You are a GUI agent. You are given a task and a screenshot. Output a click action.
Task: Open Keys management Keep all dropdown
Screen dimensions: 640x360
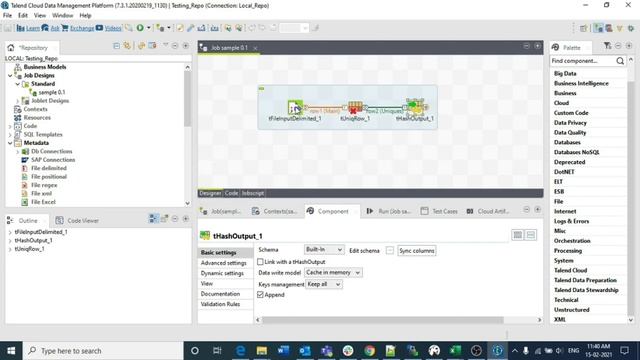[324, 284]
